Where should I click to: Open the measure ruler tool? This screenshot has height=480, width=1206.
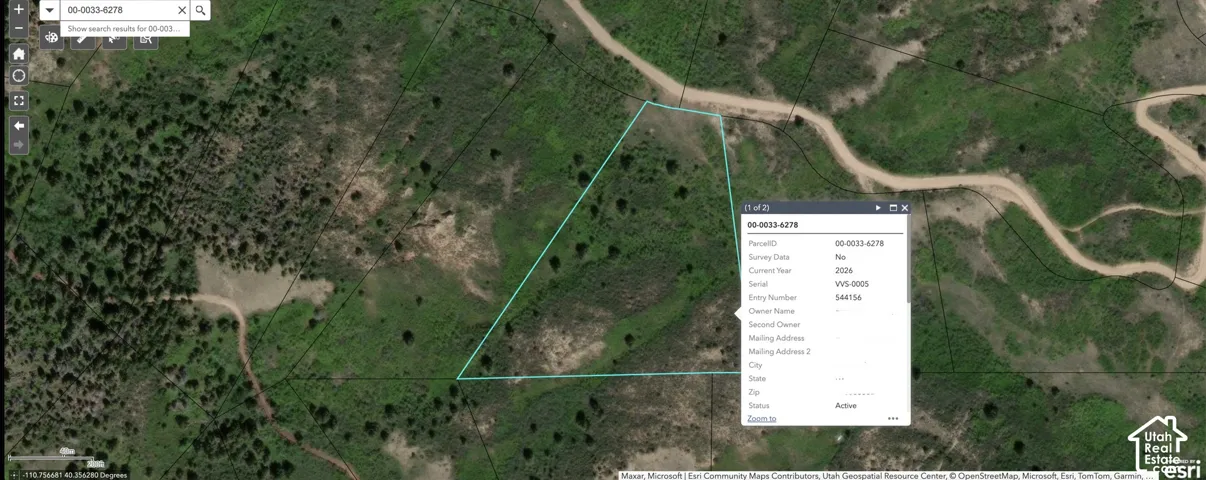[83, 38]
